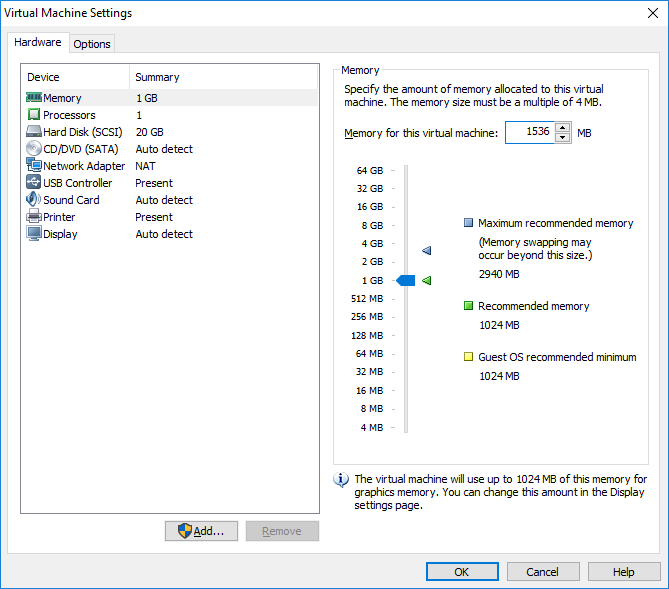Increase memory with the up spinner arrow
669x589 pixels.
click(x=563, y=128)
